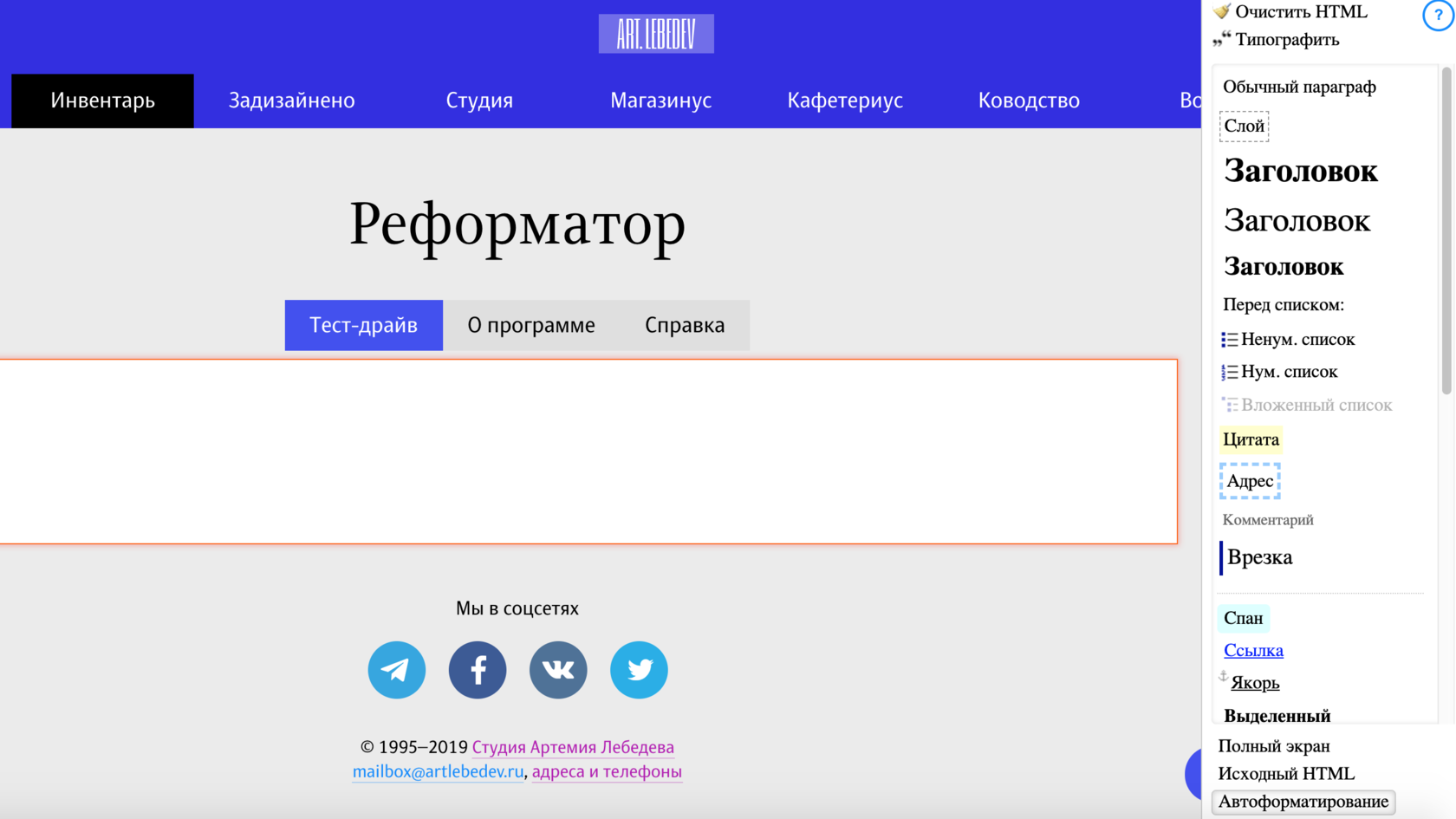Apply the smaller bold Заголовок style
The width and height of the screenshot is (1456, 819).
[1284, 267]
